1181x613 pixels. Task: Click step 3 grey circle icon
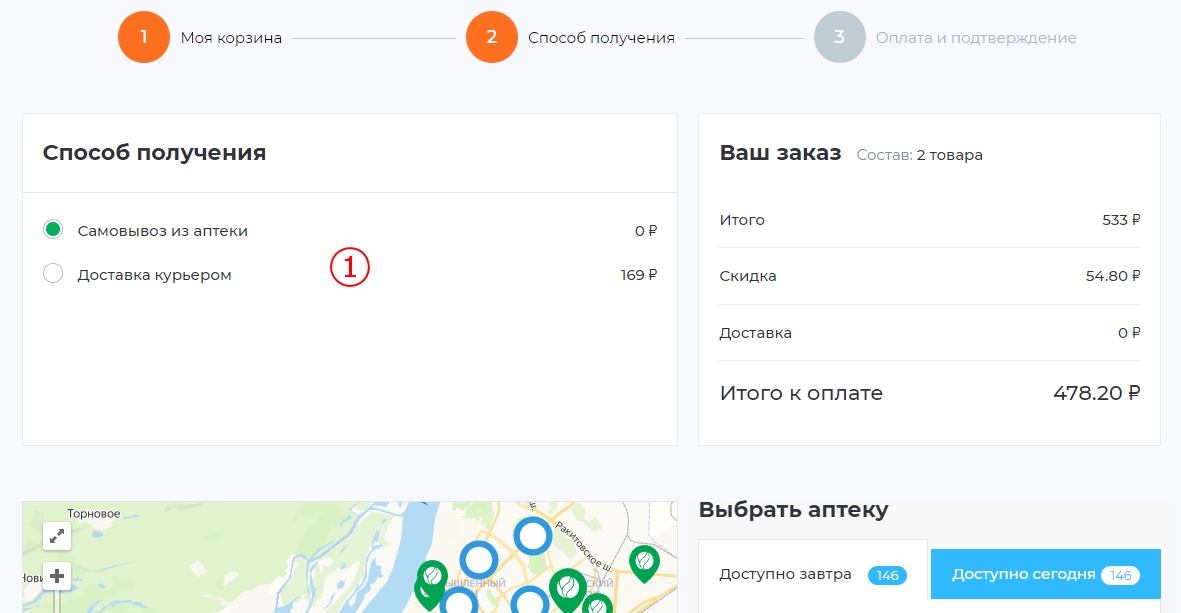[x=839, y=38]
